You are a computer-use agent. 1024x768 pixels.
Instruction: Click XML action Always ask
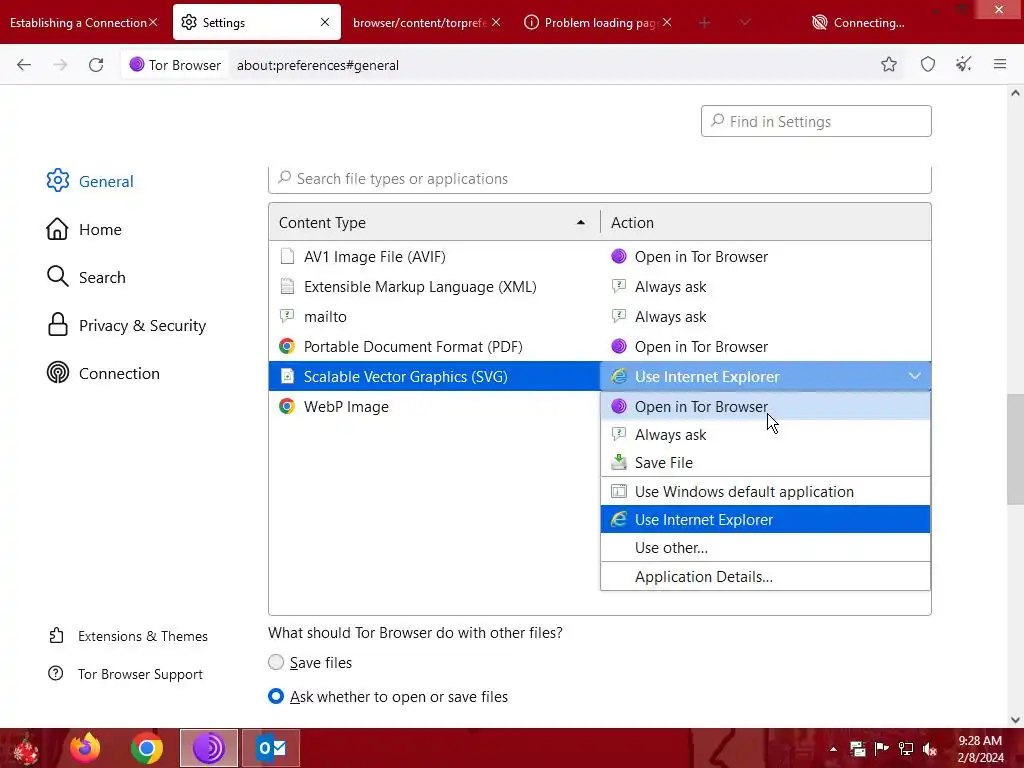[x=765, y=287]
